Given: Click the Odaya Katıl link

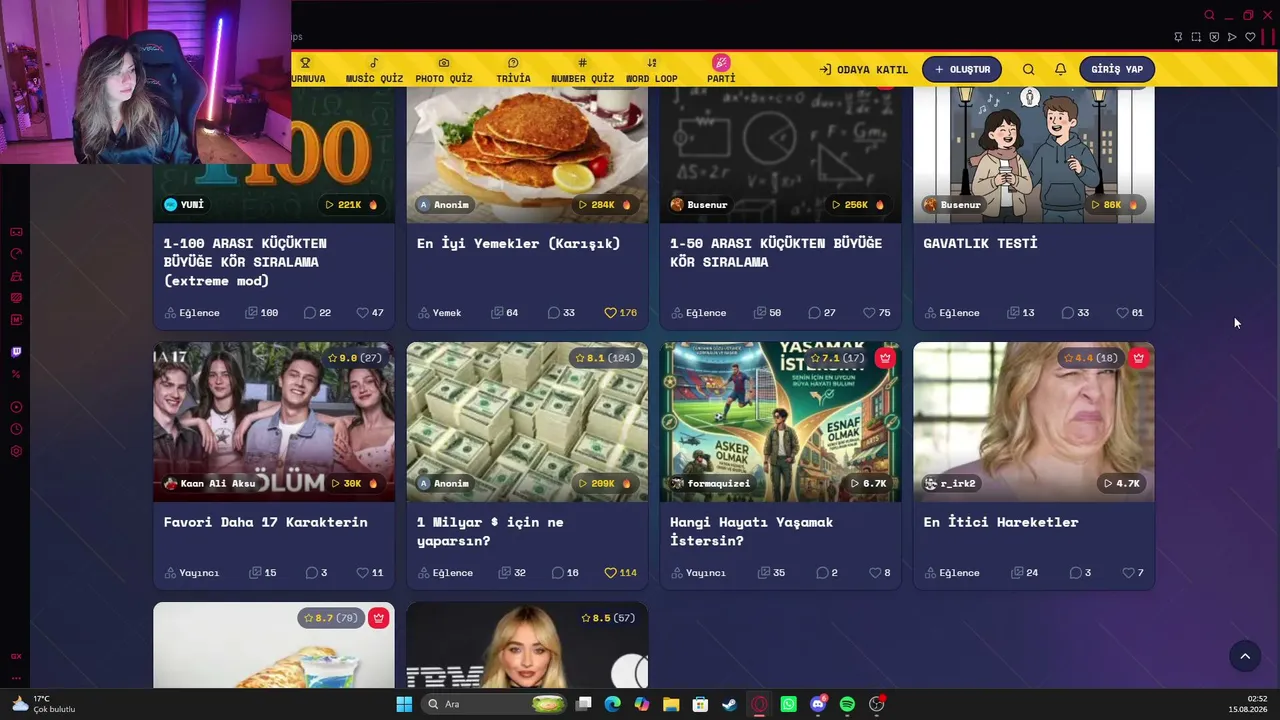Looking at the screenshot, I should click(x=864, y=70).
